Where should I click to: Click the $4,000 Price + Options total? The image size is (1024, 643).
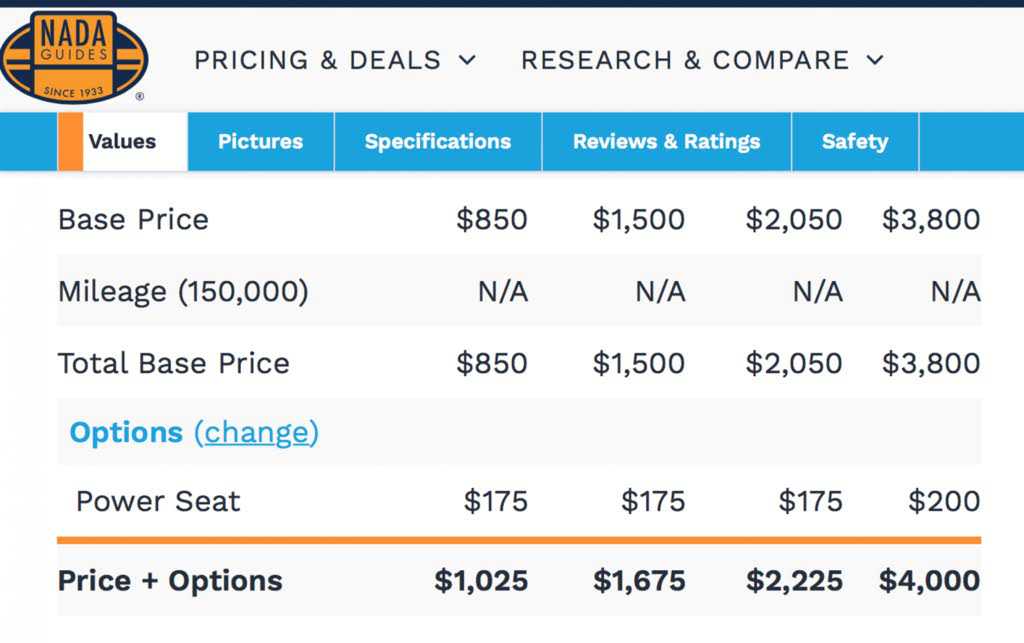pyautogui.click(x=929, y=580)
